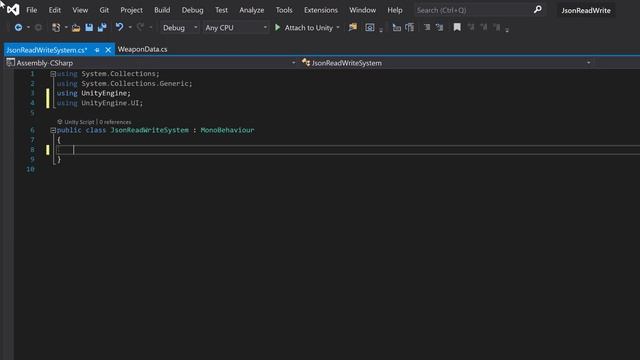Click the Open File folder icon
Viewport: 640px width, 360px height.
(x=76, y=28)
